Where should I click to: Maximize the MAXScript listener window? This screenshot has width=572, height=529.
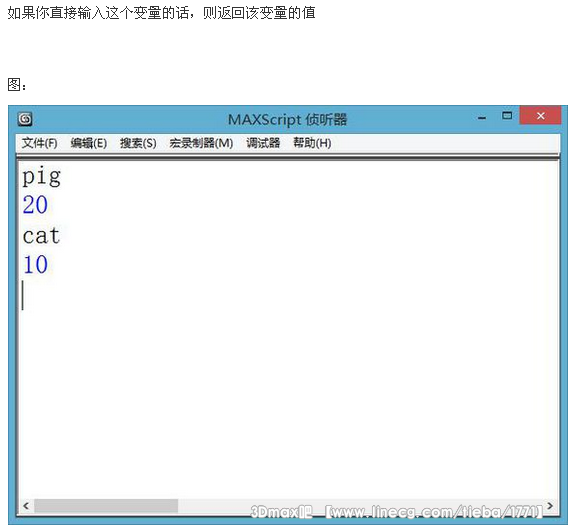(x=507, y=116)
